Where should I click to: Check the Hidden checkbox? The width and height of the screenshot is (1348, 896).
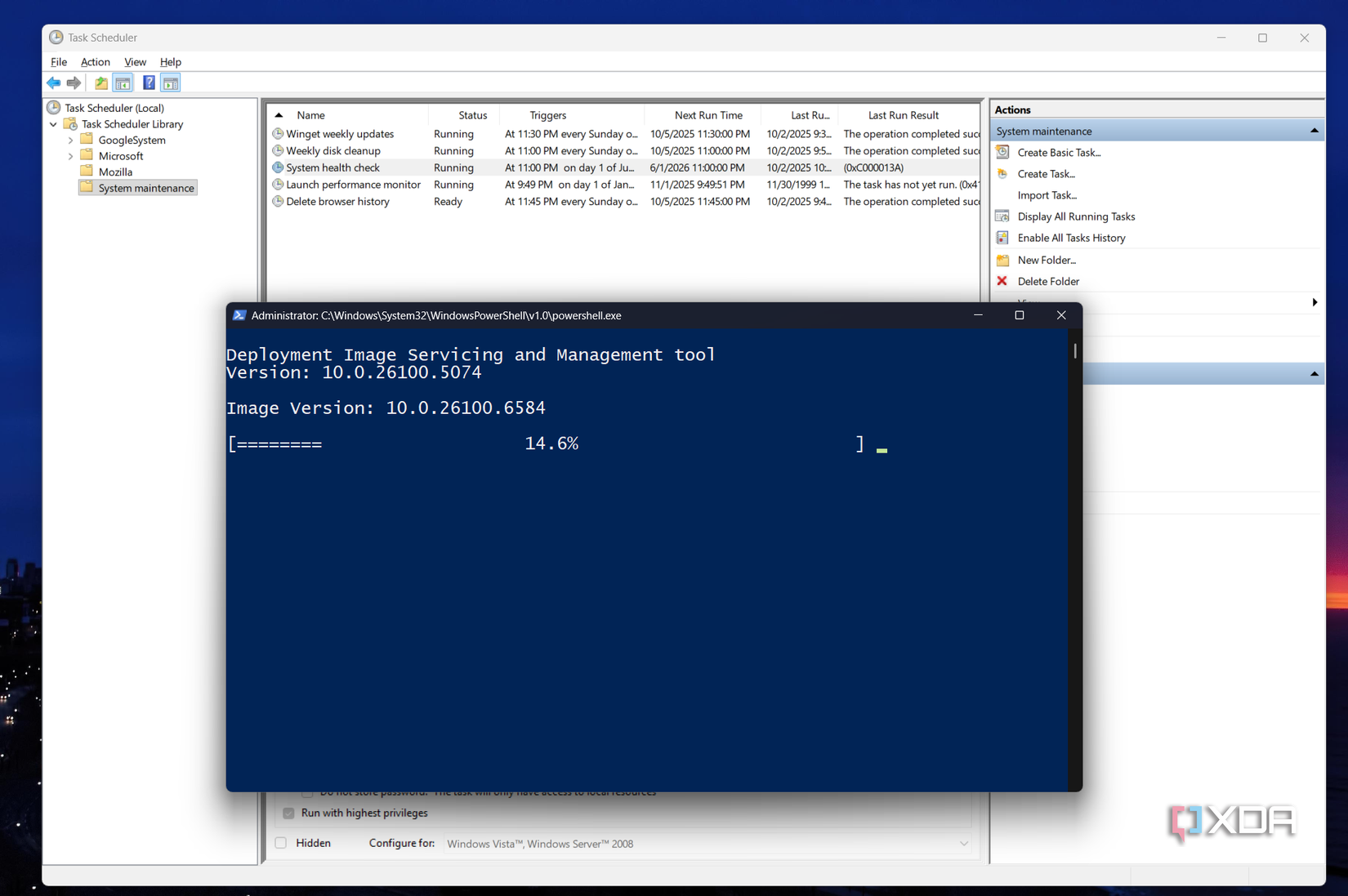click(x=280, y=842)
